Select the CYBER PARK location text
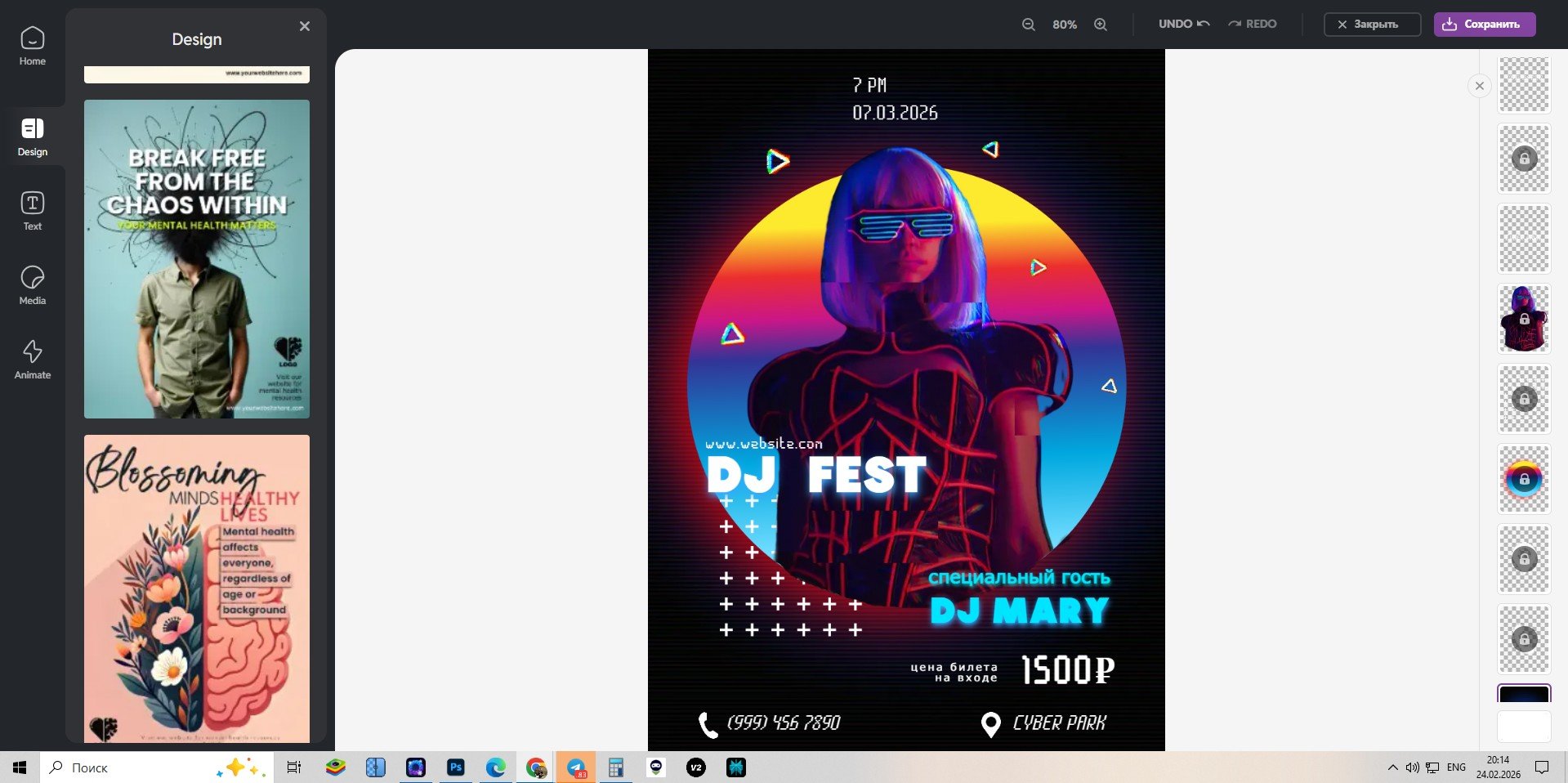This screenshot has width=1568, height=783. pyautogui.click(x=1059, y=723)
